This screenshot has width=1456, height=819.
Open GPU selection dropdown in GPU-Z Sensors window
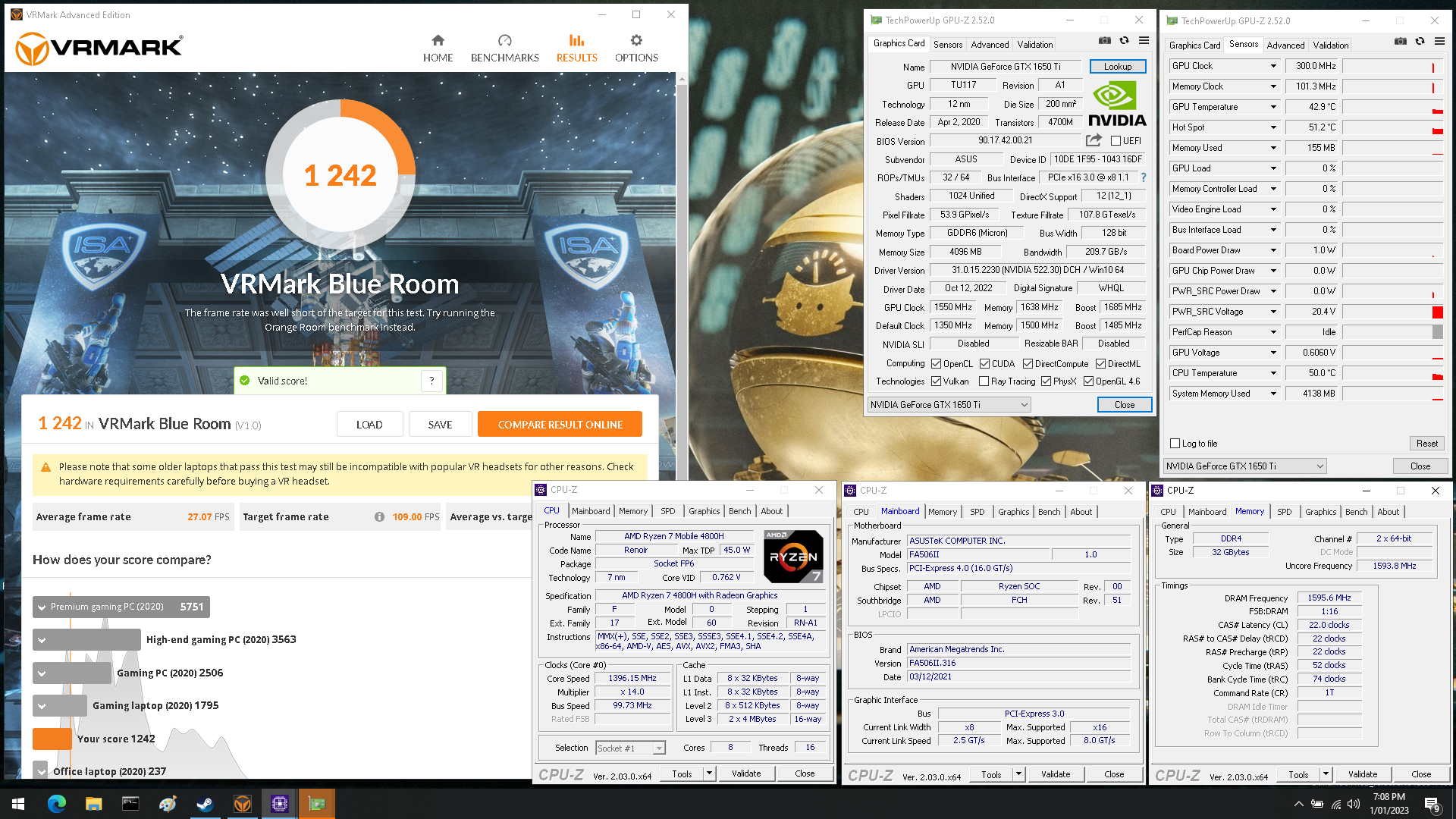(x=1245, y=466)
